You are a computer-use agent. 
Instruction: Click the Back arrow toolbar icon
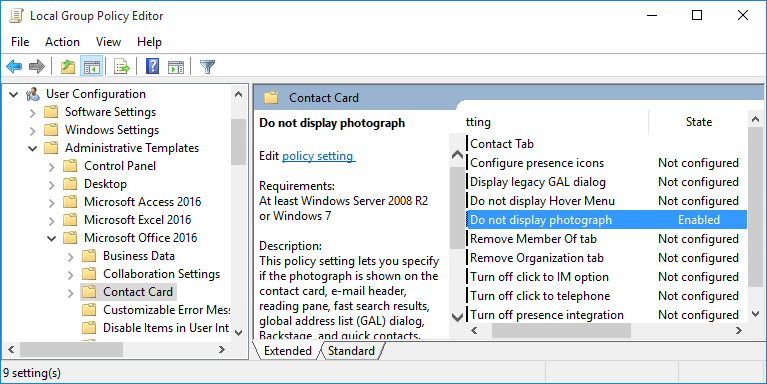tap(14, 67)
